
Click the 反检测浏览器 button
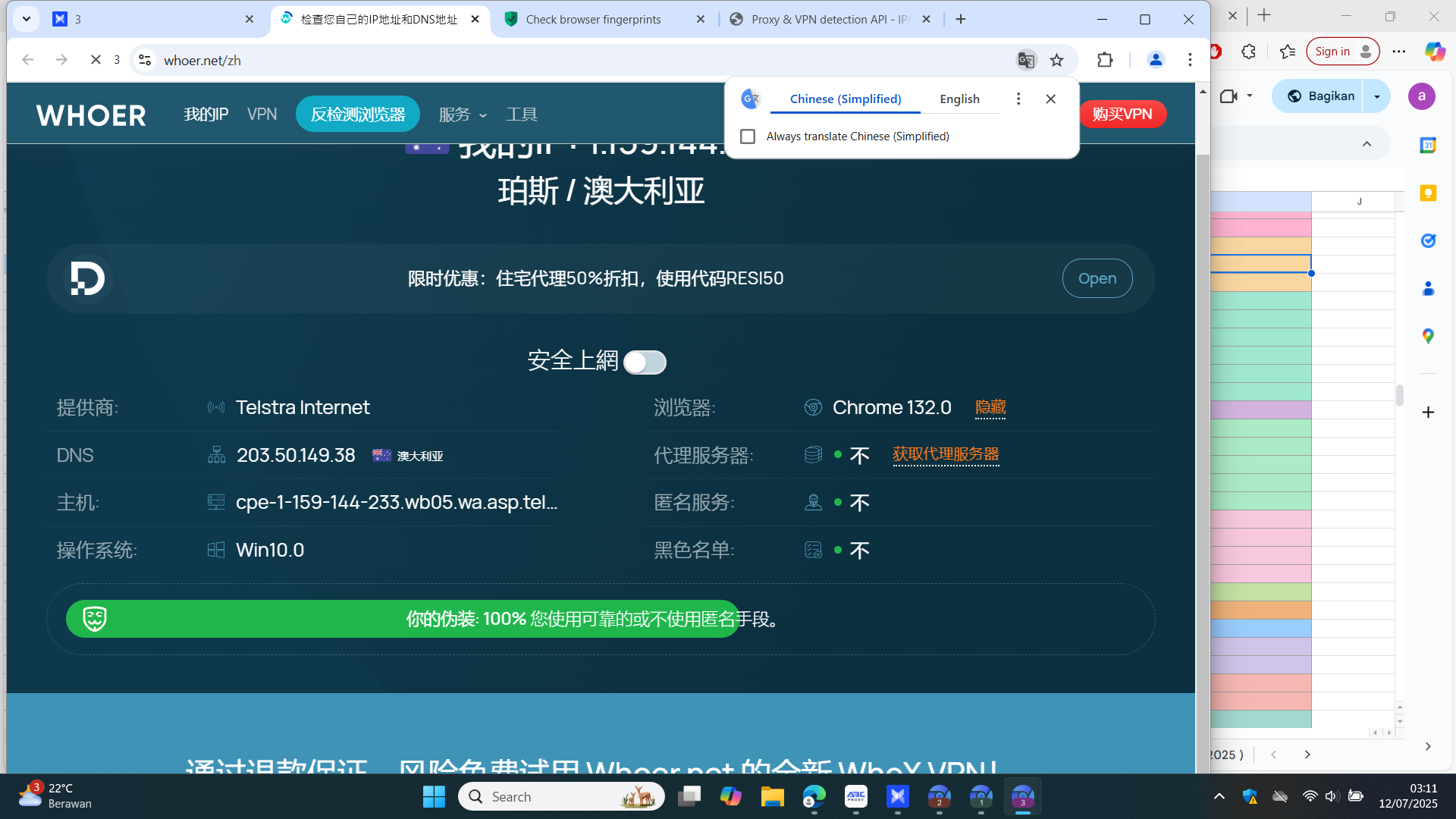point(358,115)
